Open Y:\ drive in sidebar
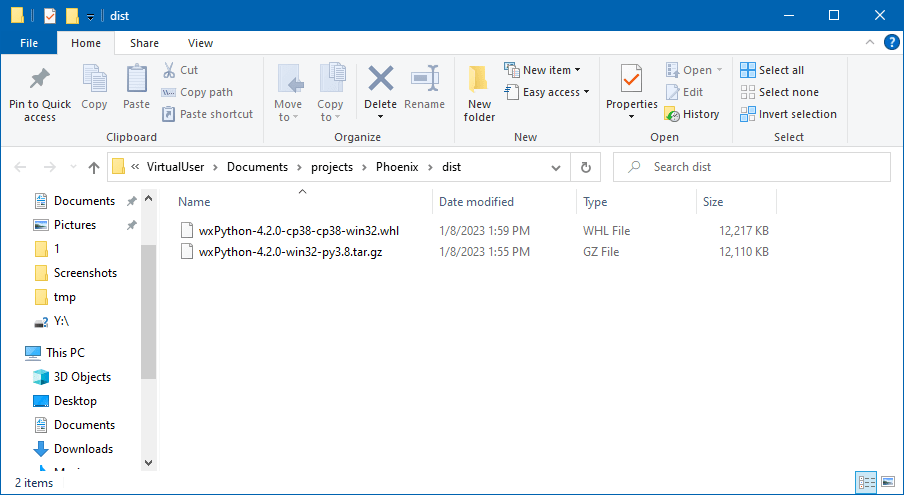The image size is (904, 495). click(x=61, y=322)
